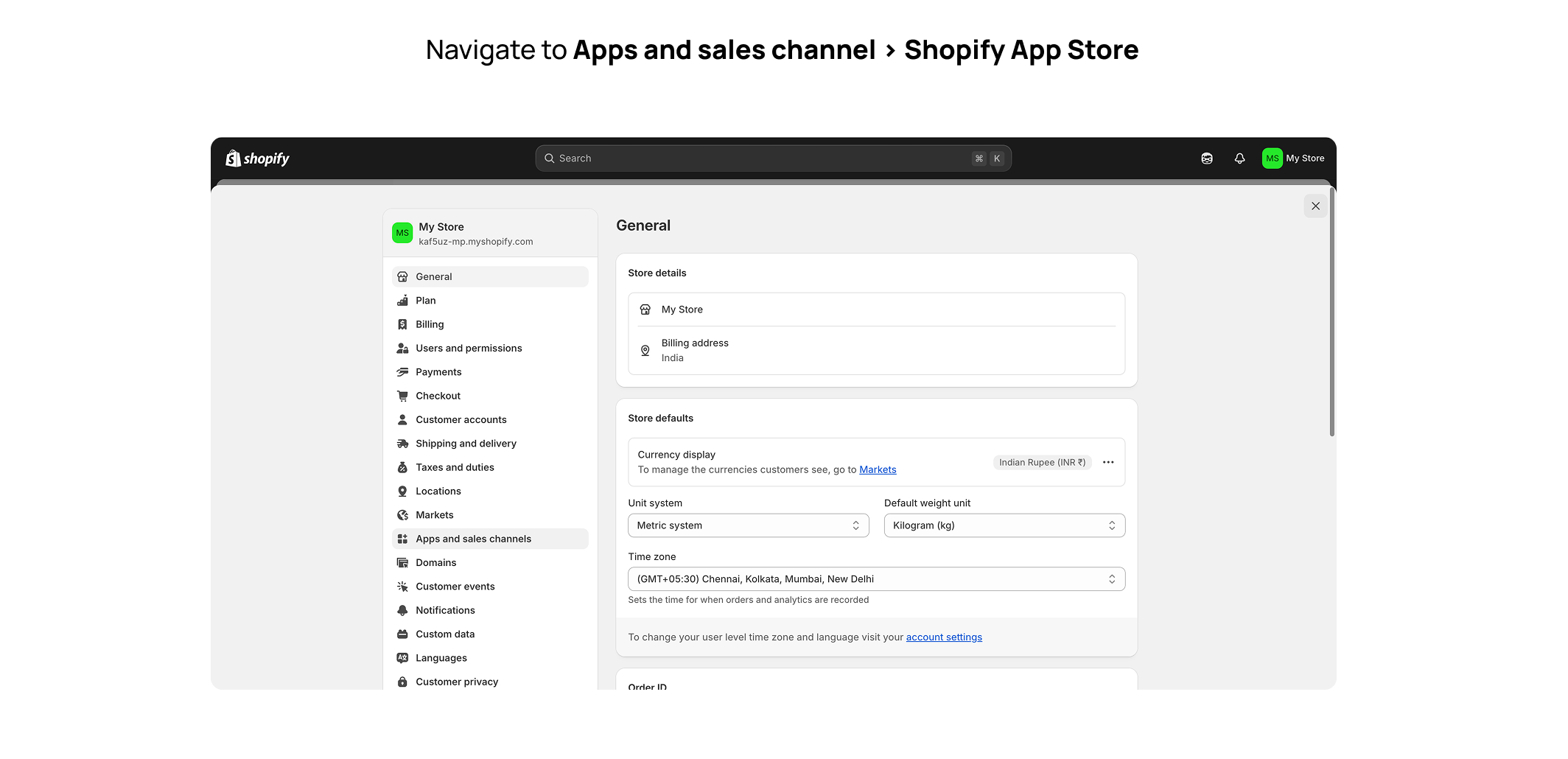Click the location pin icon by Billing address
The height and width of the screenshot is (759, 1568).
645,351
